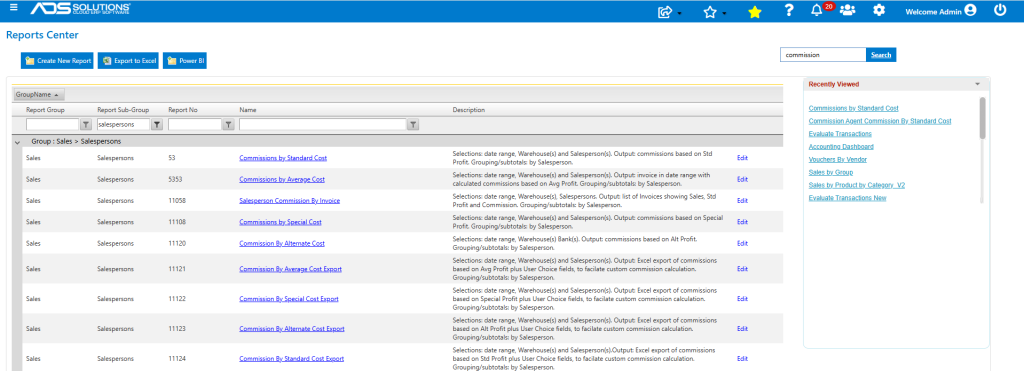Sort by Report No column header
Image resolution: width=1024 pixels, height=371 pixels.
[183, 110]
